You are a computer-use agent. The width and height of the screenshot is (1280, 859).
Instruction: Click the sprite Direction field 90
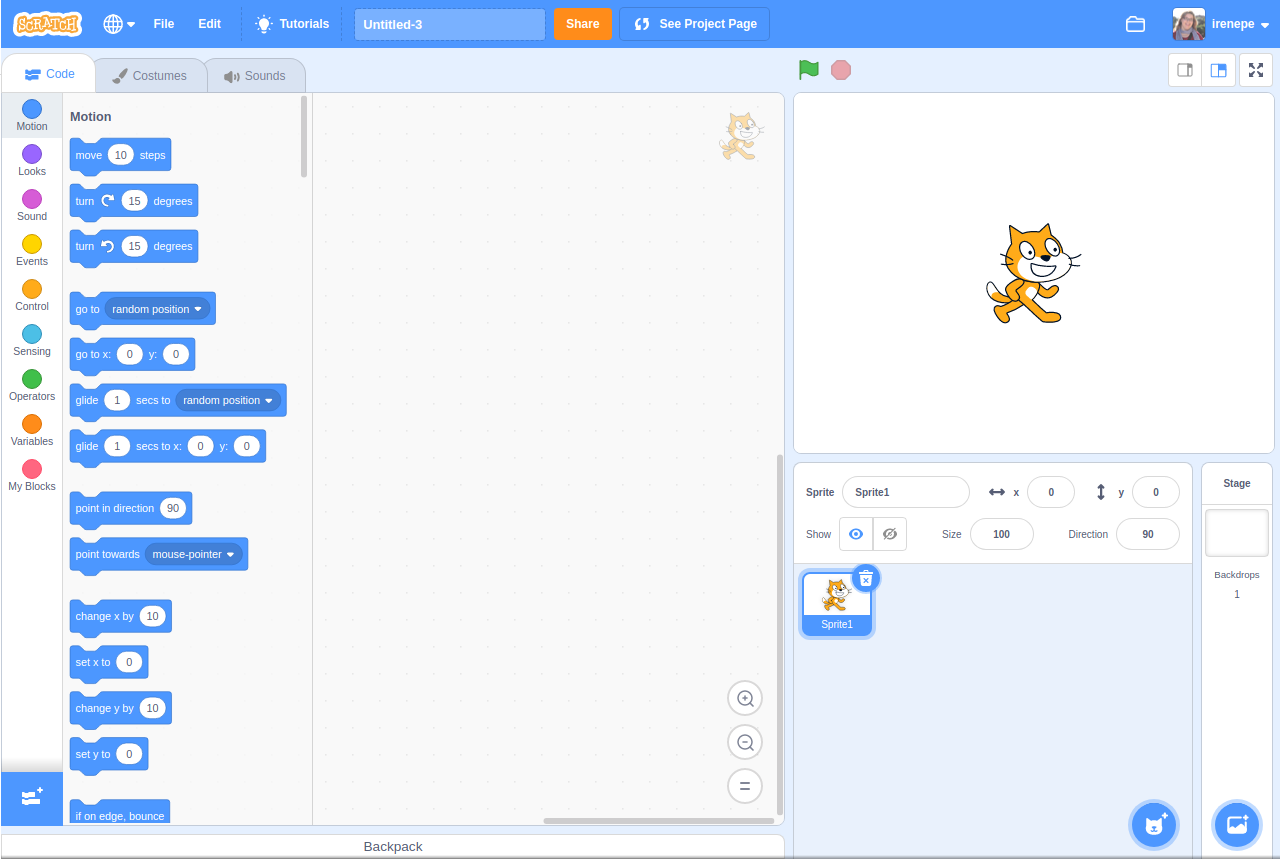[1148, 534]
